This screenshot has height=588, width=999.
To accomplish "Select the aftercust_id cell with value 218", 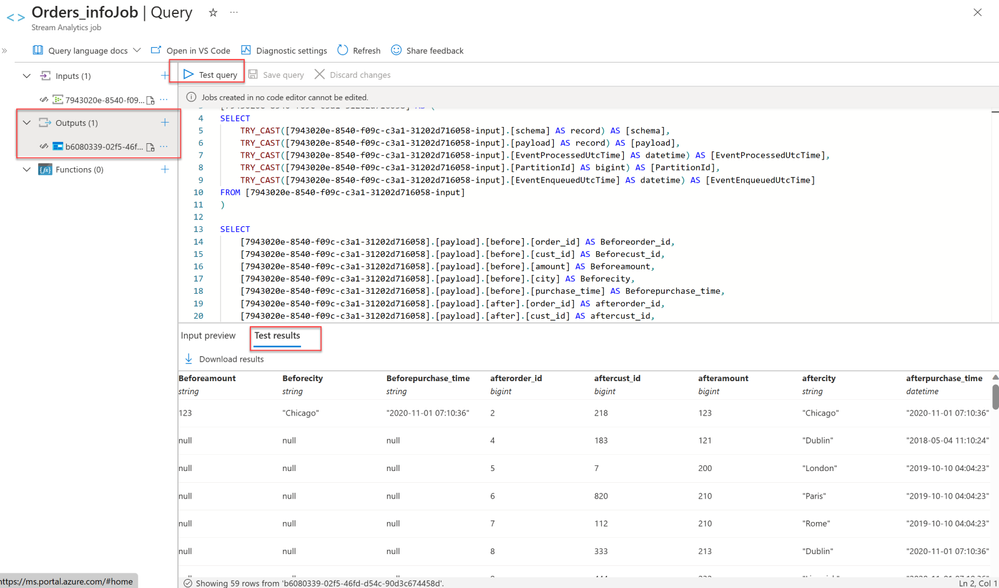I will (x=601, y=413).
